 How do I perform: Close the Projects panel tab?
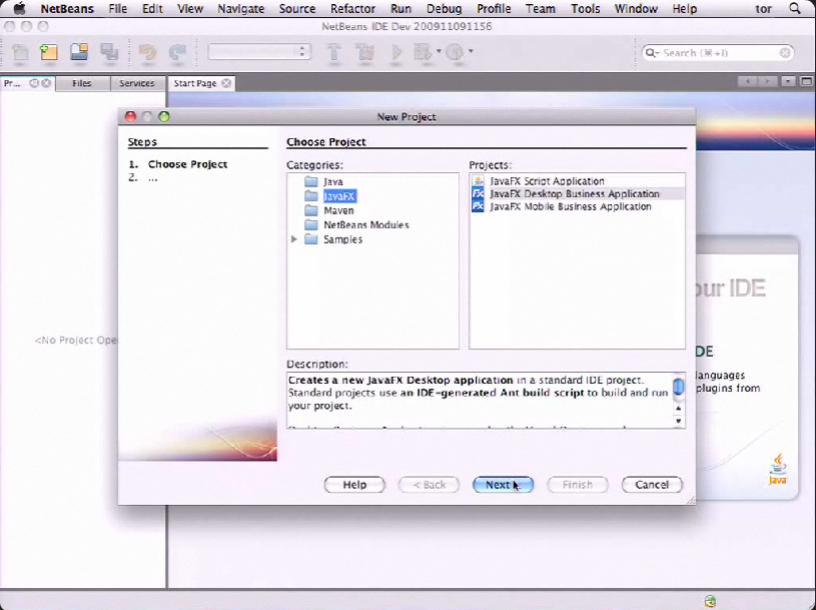(46, 83)
